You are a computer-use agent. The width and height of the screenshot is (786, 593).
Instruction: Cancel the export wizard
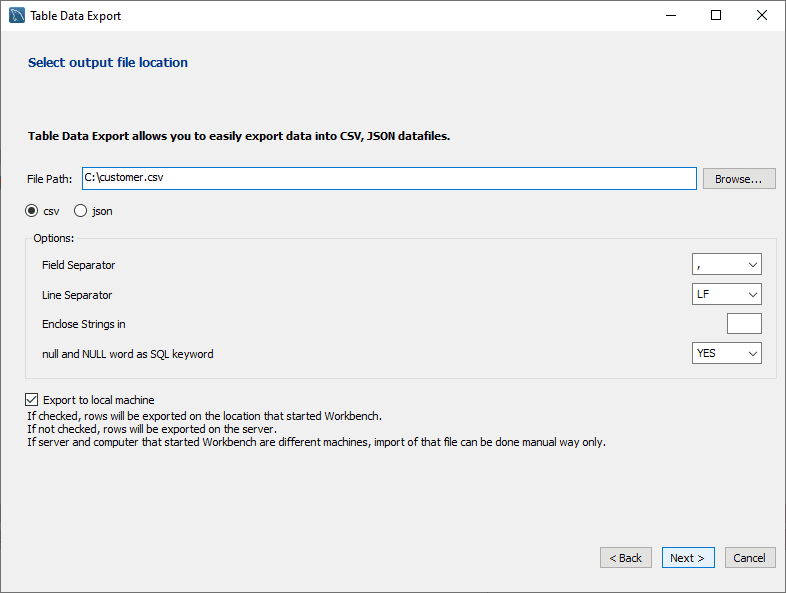(750, 557)
